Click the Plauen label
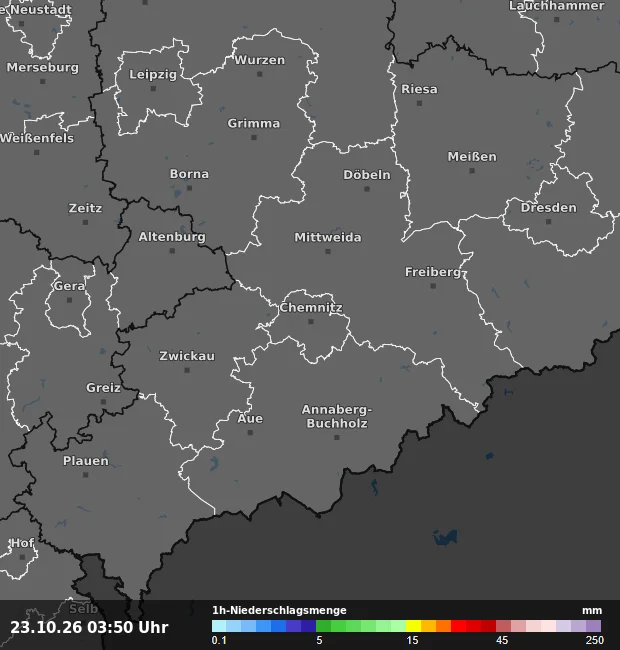The width and height of the screenshot is (620, 650). pos(86,461)
